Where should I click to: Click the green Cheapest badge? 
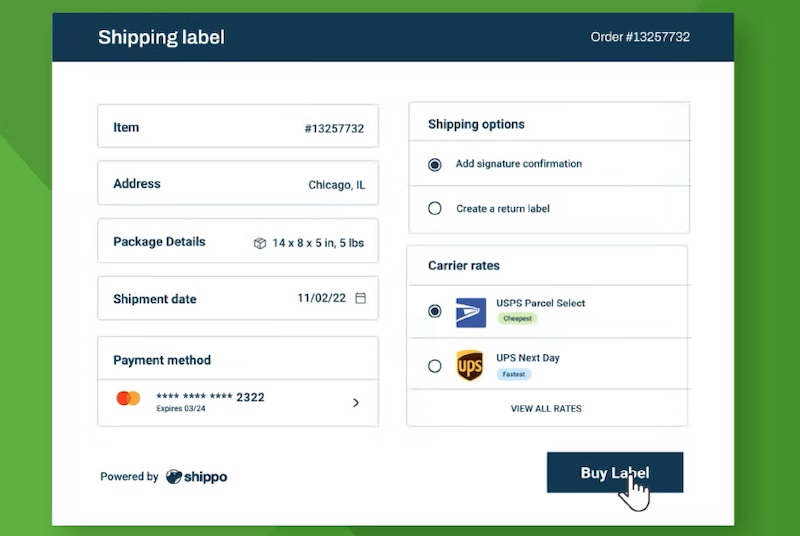click(x=517, y=319)
